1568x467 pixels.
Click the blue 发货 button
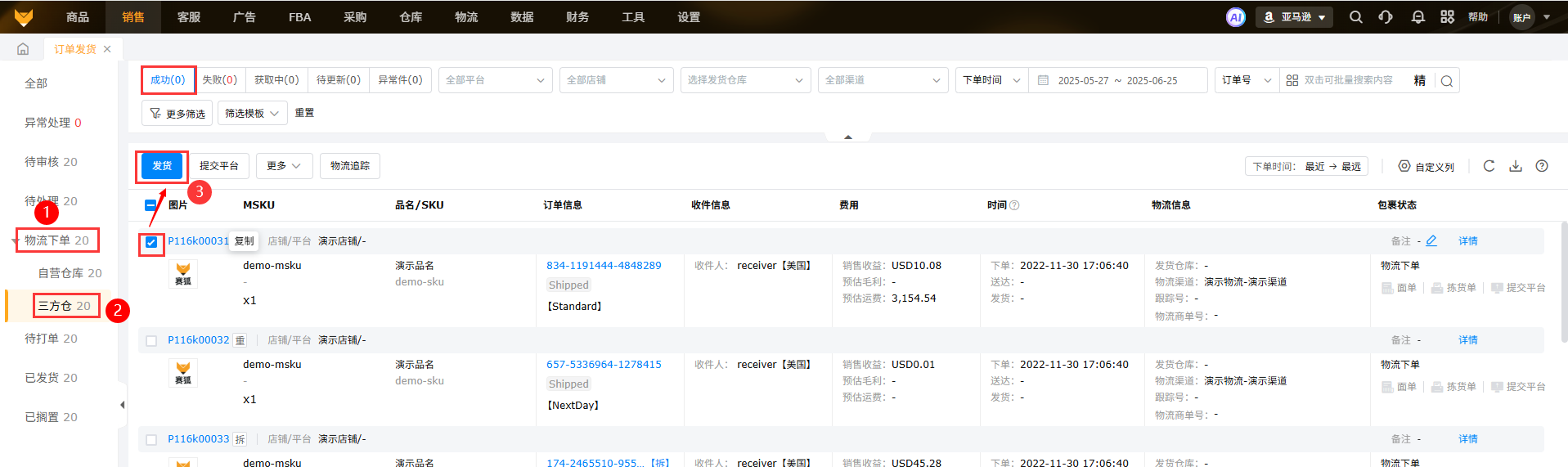(x=162, y=166)
